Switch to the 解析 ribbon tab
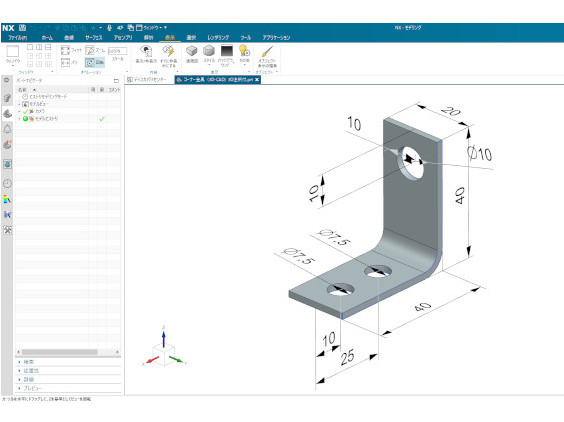 (149, 37)
